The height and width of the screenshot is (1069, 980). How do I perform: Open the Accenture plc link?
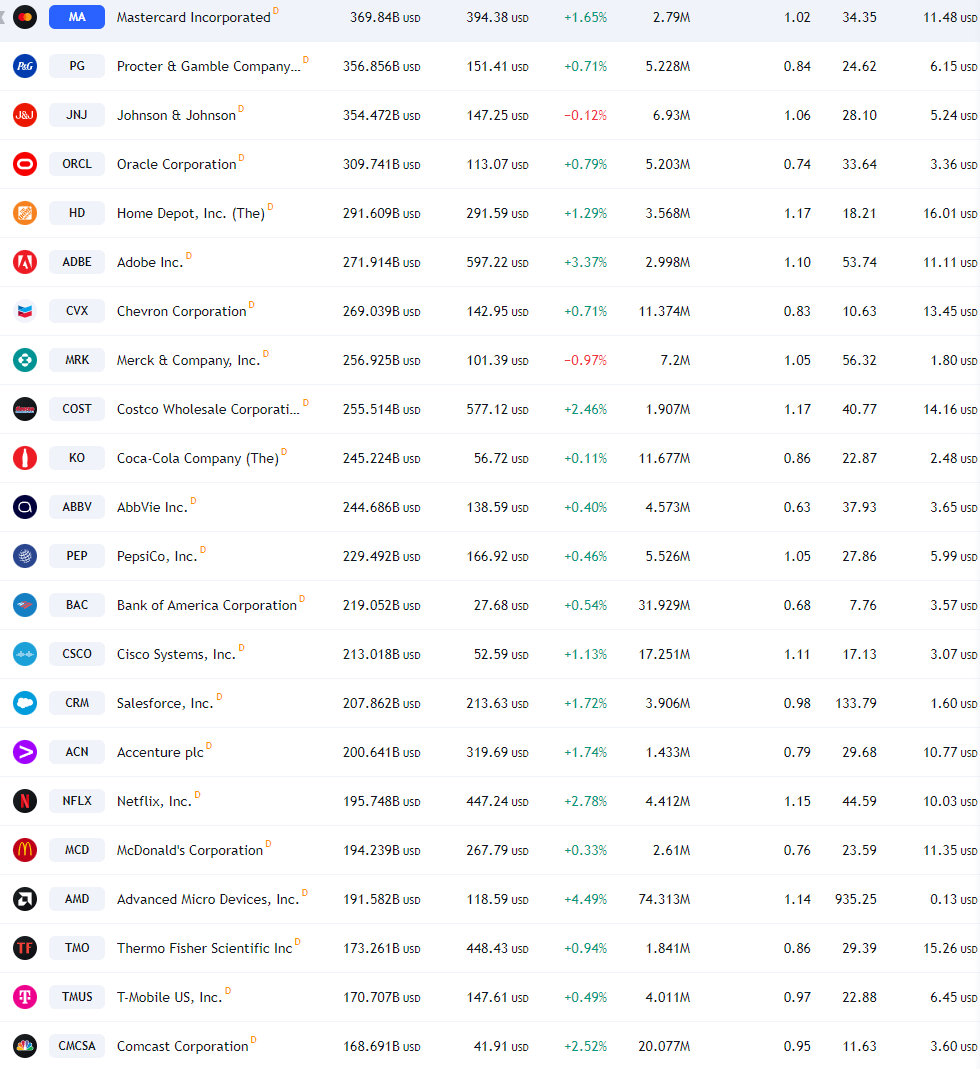[160, 753]
